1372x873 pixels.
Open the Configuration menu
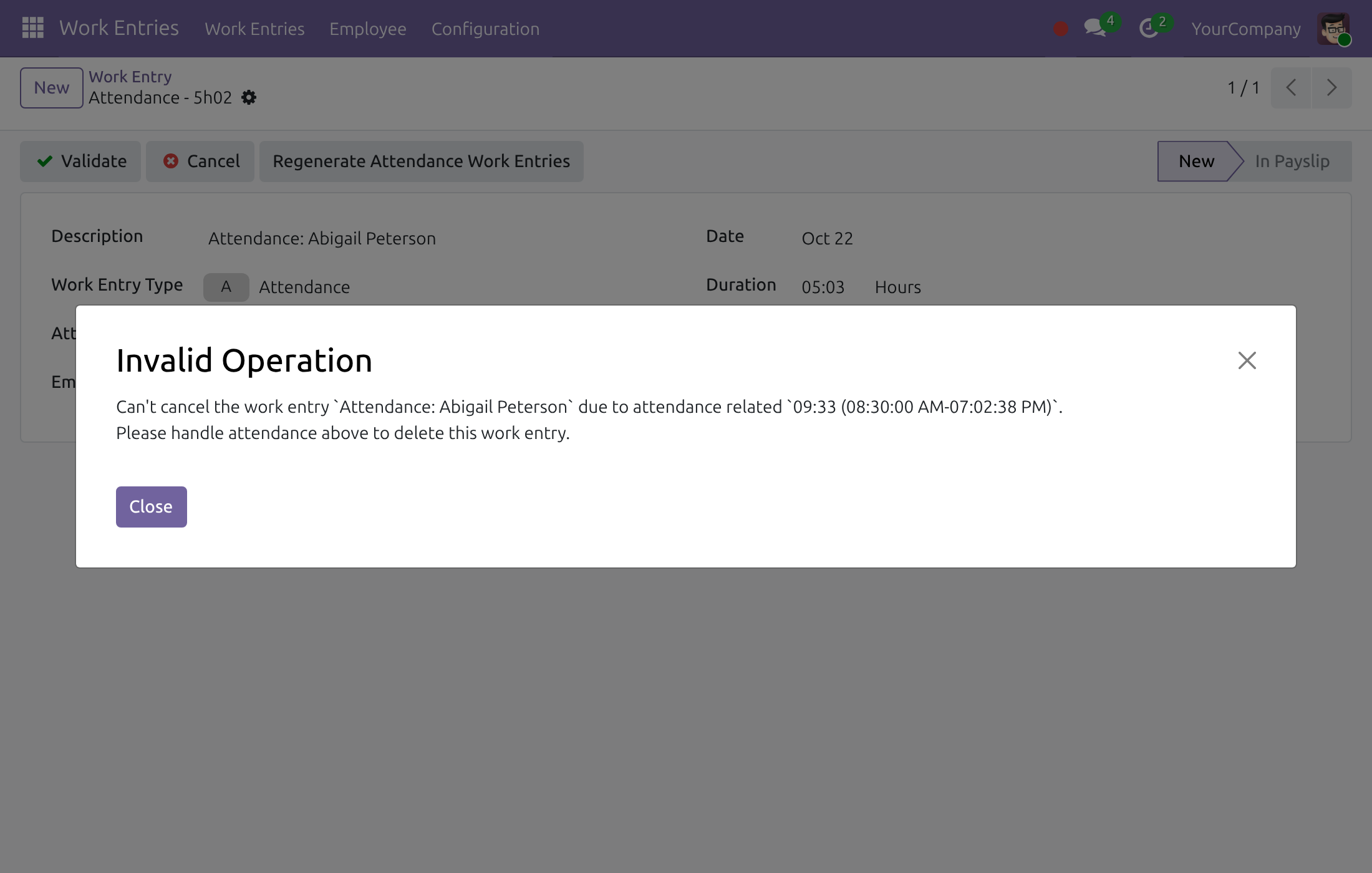tap(485, 29)
